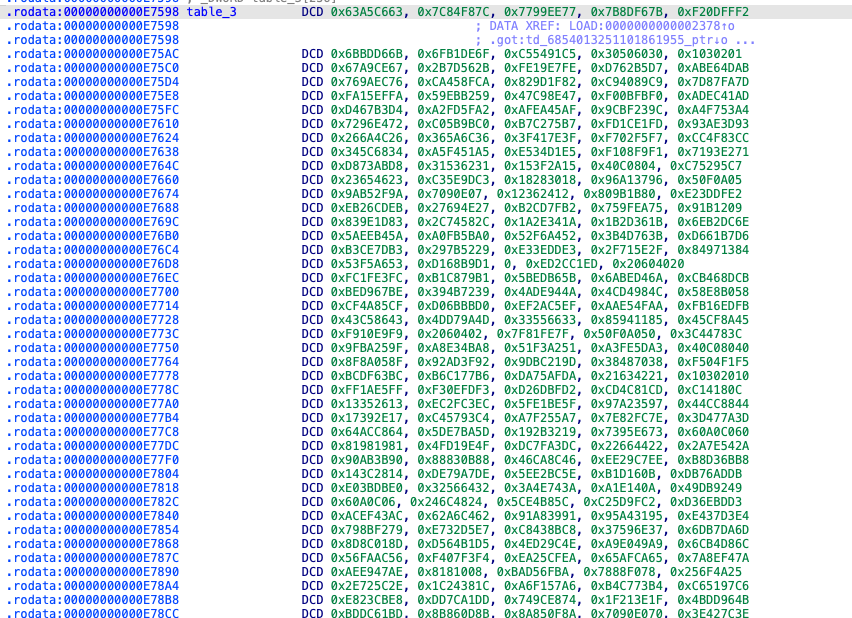This screenshot has height=618, width=852.
Task: Click value 0xE03BDBE0
Action: point(367,488)
